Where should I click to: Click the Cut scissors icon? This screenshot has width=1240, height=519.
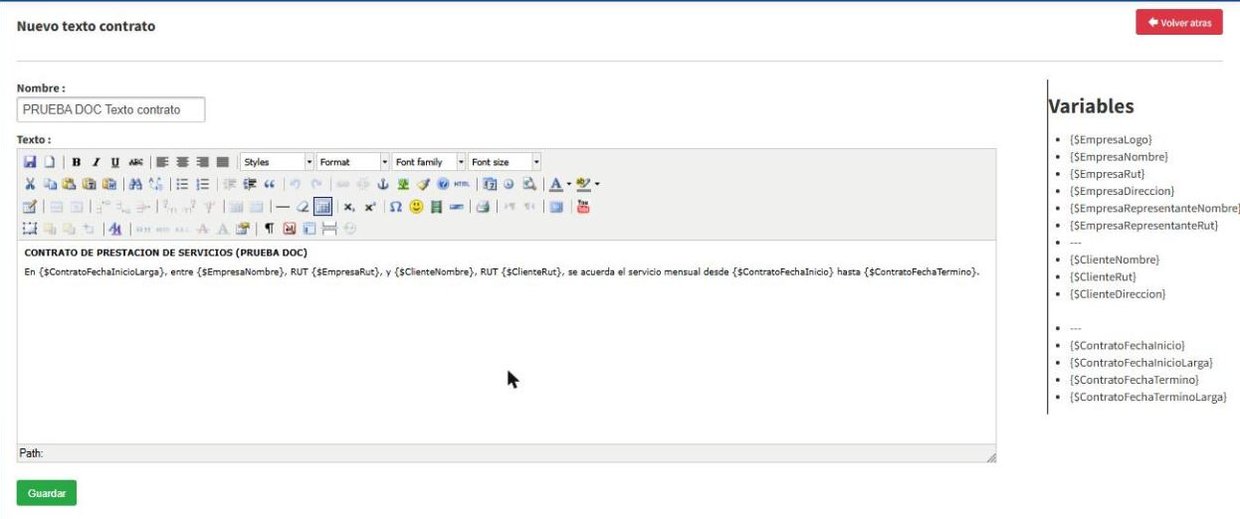(x=30, y=184)
